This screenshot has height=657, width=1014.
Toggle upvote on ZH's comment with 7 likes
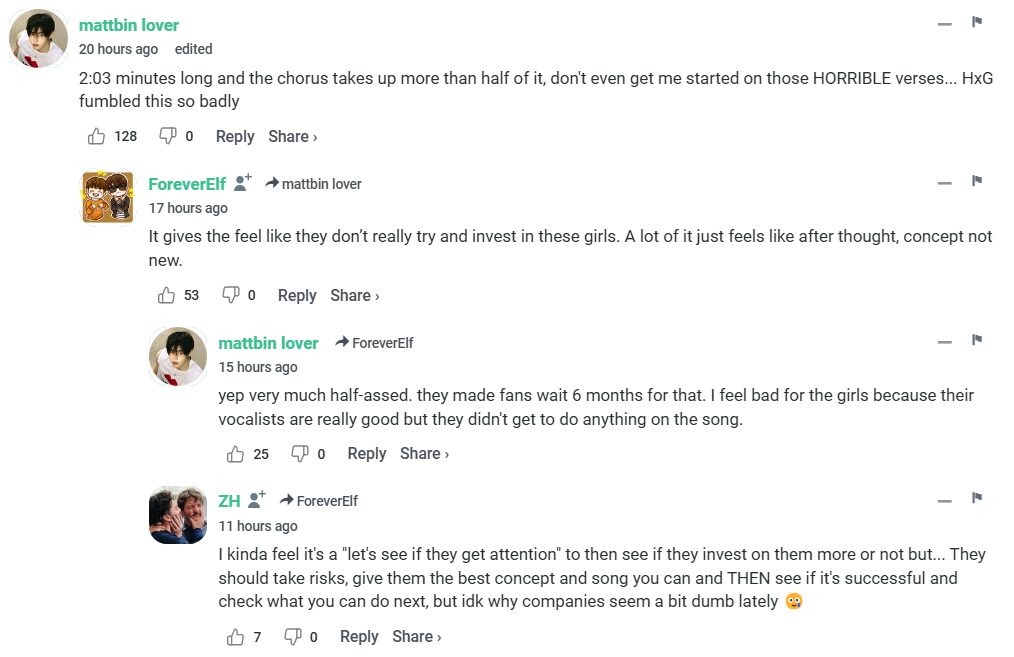pyautogui.click(x=236, y=637)
